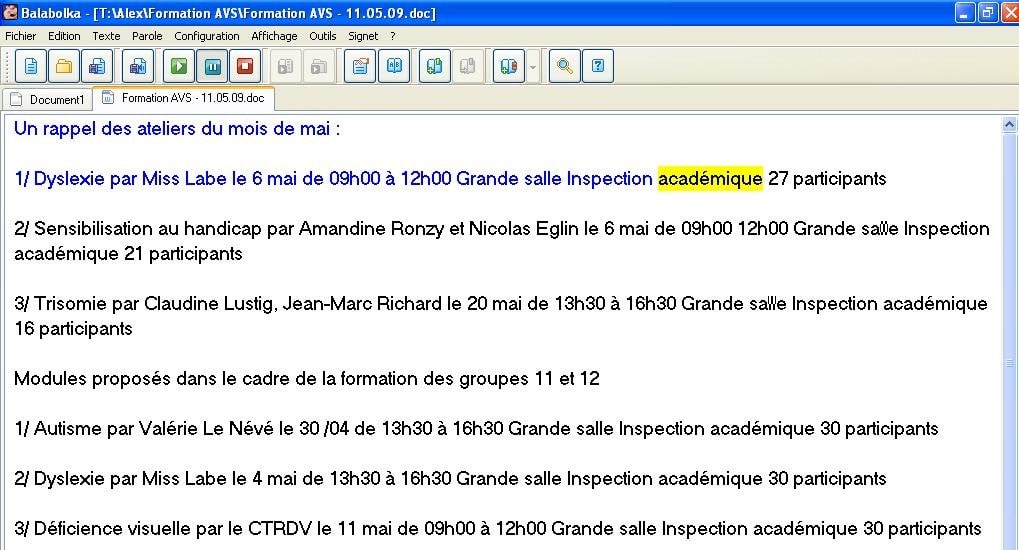Viewport: 1019px width, 550px height.
Task: Click the New document icon
Action: (x=31, y=67)
